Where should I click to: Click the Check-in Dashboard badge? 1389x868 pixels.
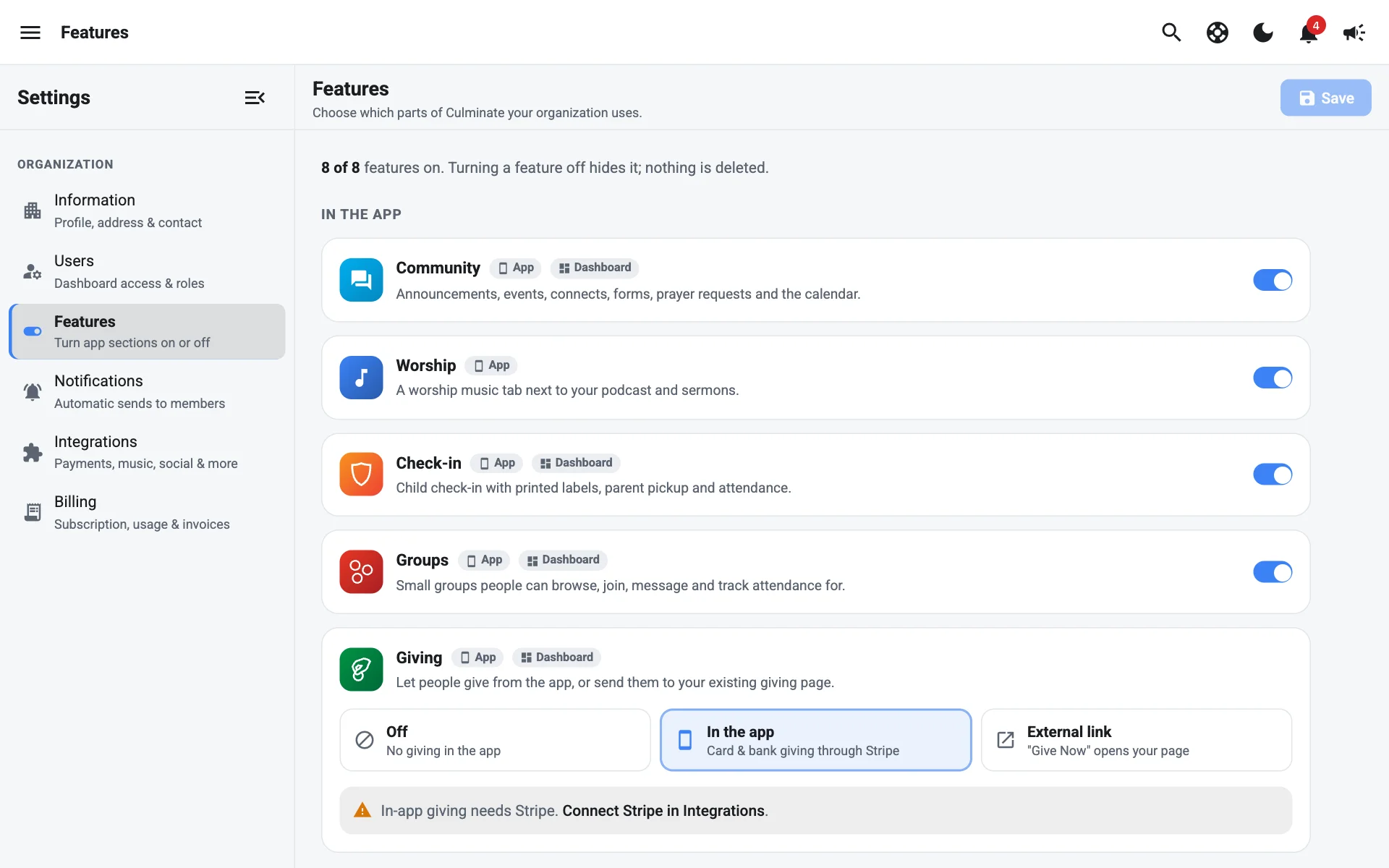point(576,463)
